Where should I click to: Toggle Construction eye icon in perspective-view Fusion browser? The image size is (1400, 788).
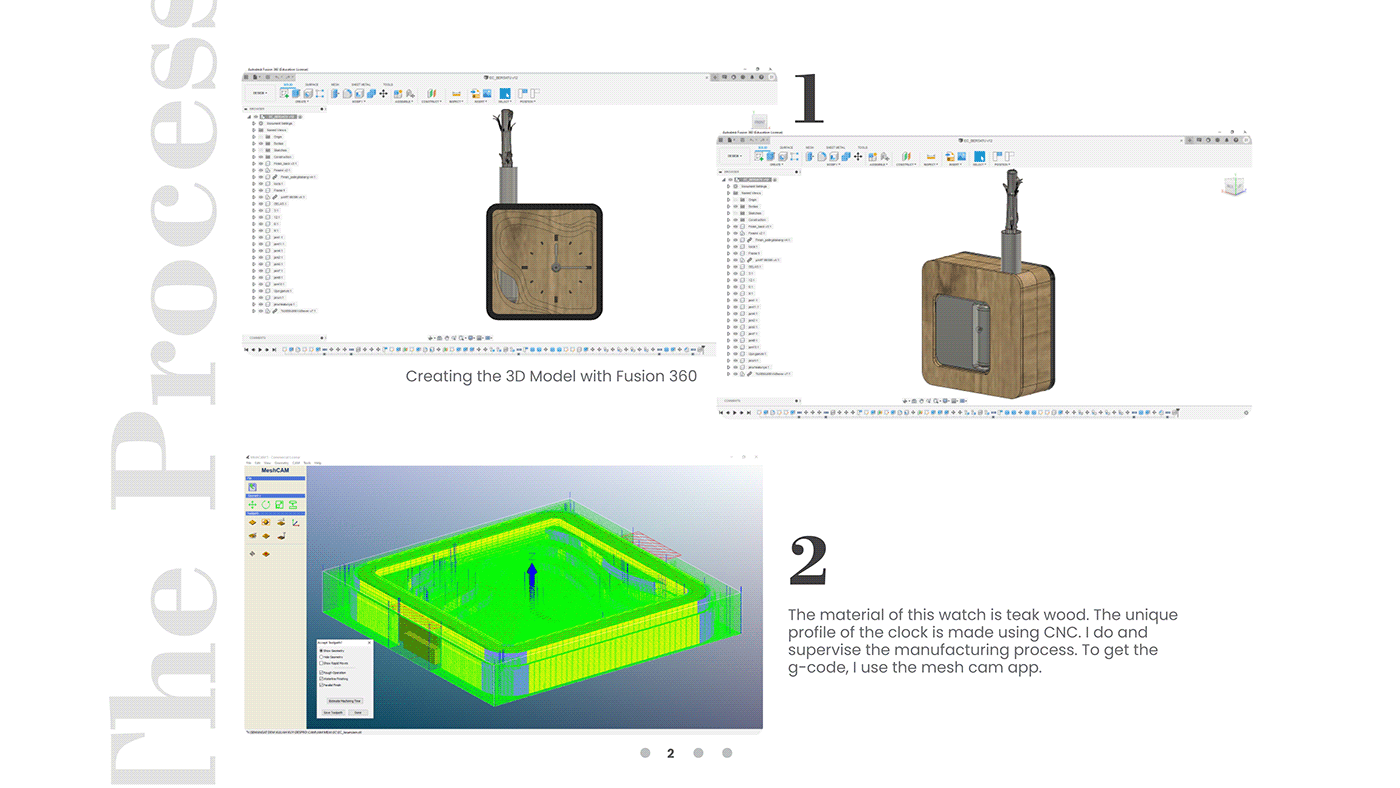tap(735, 219)
